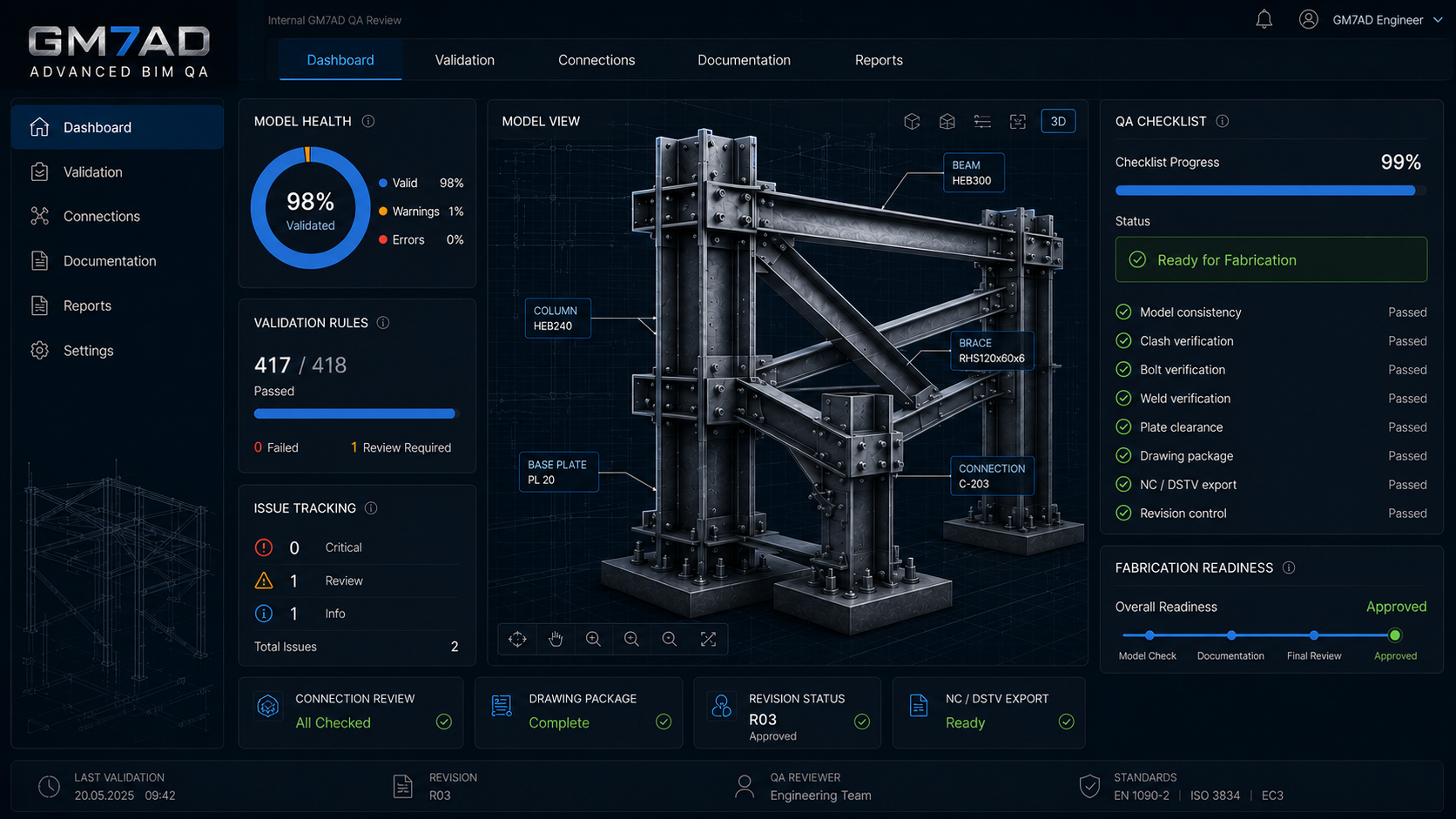
Task: Click the Model Check readiness step
Action: point(1149,635)
